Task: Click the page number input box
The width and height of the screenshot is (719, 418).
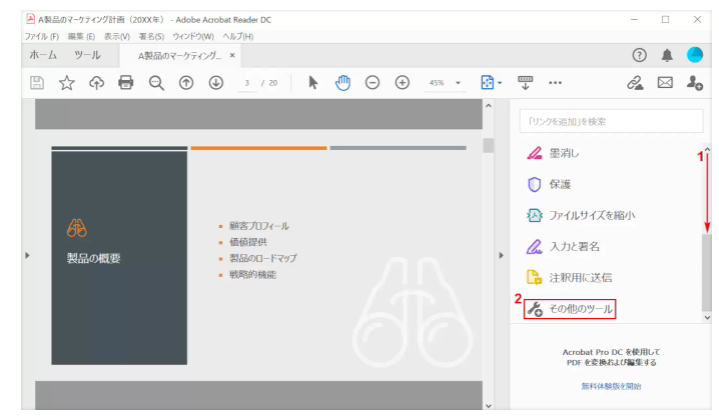Action: click(x=247, y=83)
